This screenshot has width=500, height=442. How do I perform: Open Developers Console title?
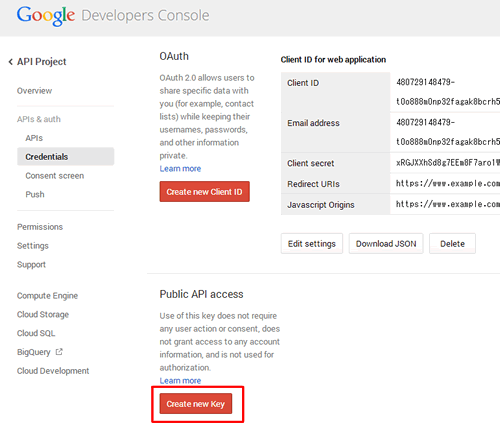point(145,15)
